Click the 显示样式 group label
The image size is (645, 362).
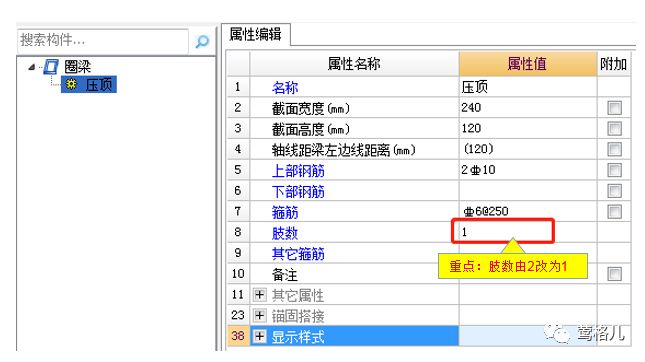coord(298,337)
